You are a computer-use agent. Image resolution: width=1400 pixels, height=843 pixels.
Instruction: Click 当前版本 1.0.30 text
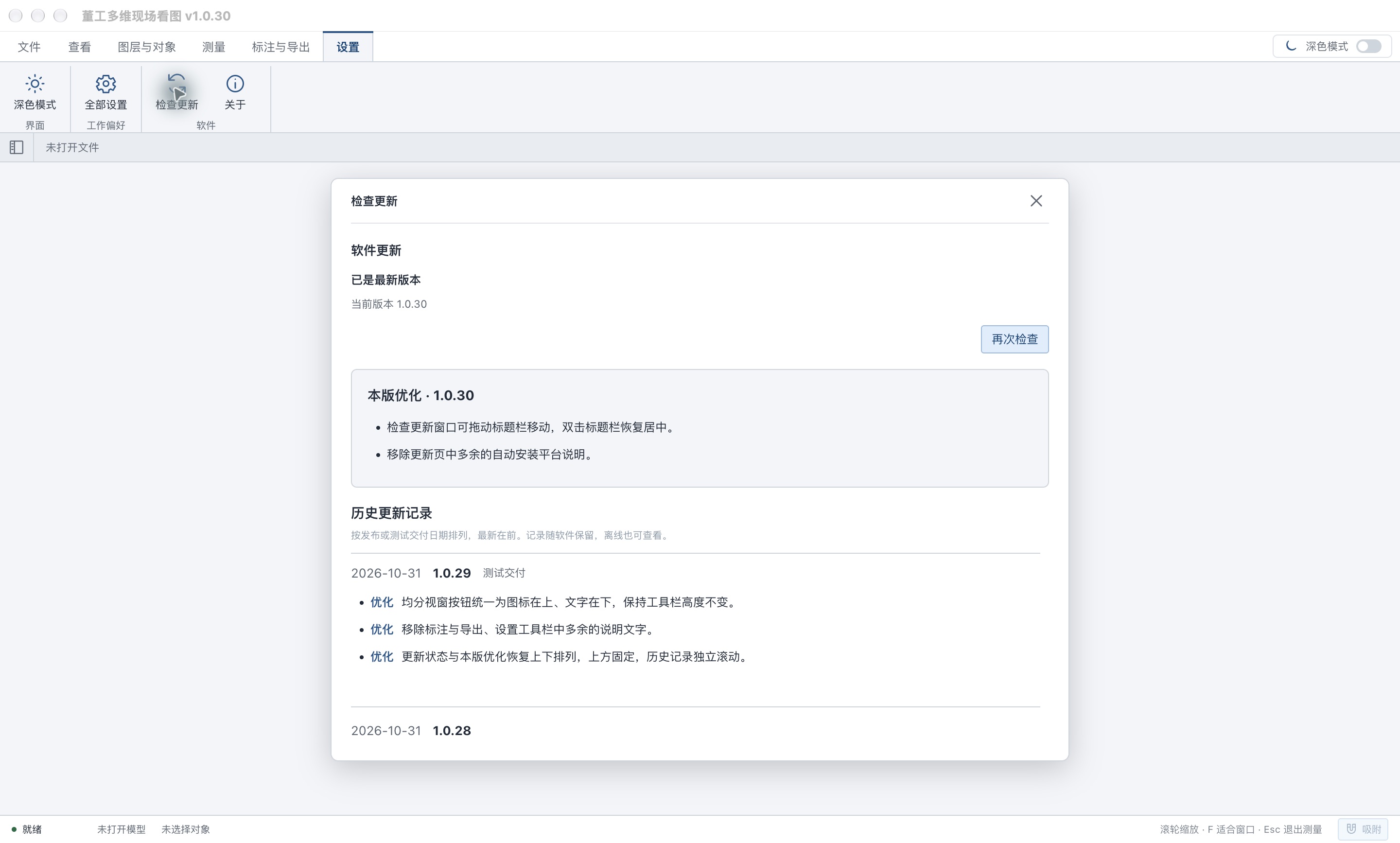pyautogui.click(x=389, y=304)
